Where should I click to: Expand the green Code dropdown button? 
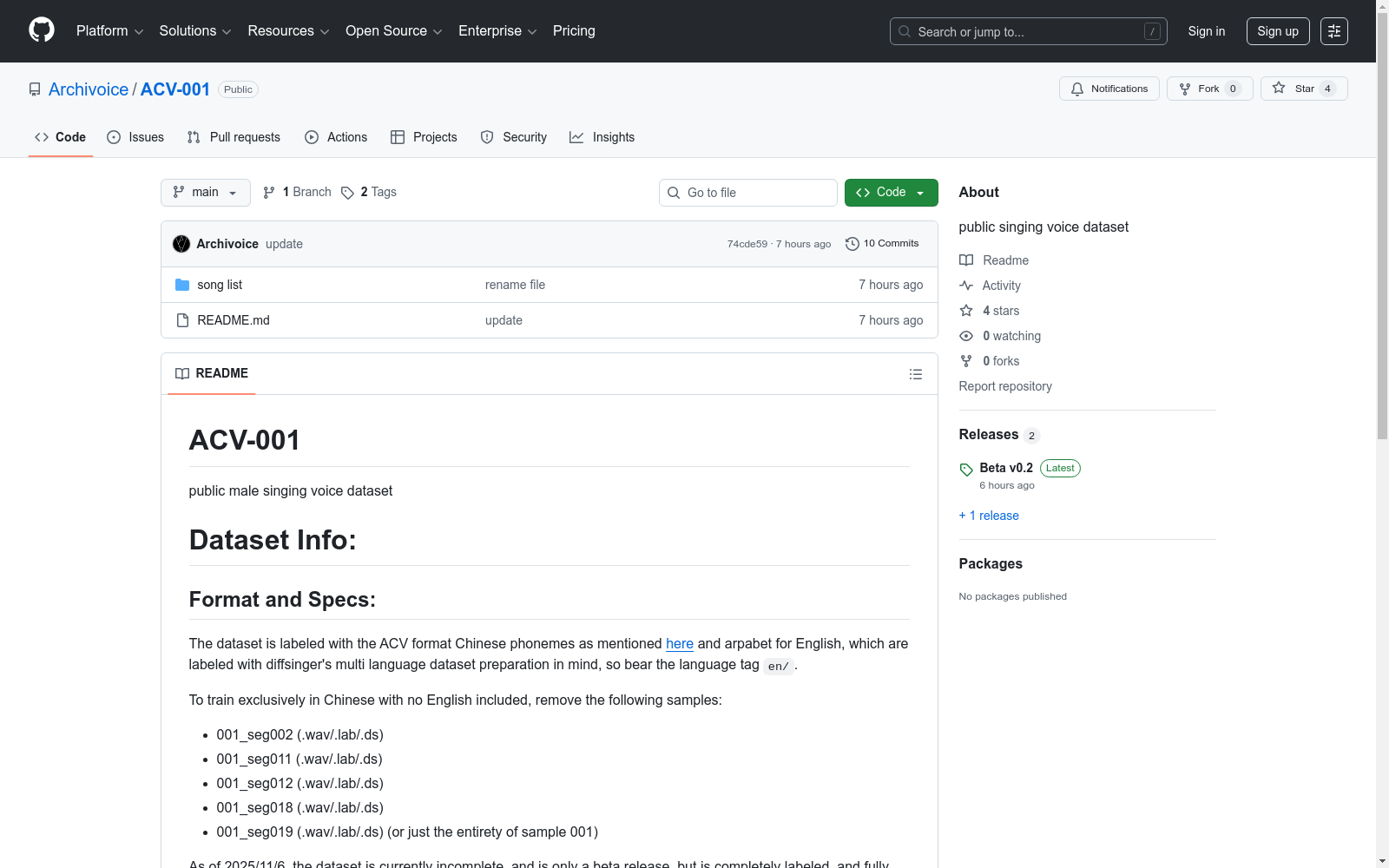892,193
